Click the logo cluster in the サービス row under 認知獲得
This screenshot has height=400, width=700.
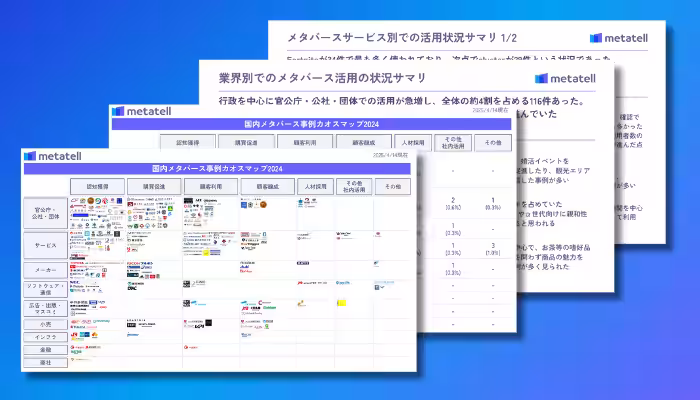pos(95,245)
